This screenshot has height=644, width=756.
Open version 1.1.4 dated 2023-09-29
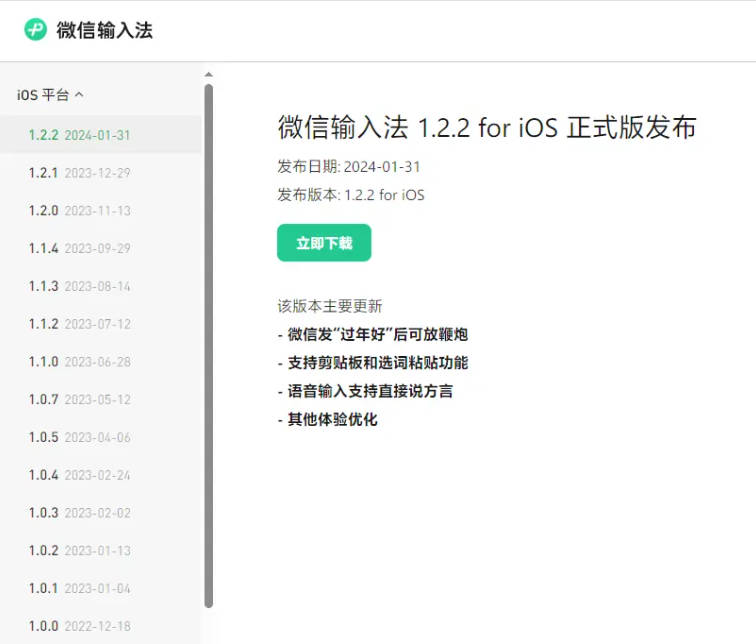pyautogui.click(x=101, y=248)
